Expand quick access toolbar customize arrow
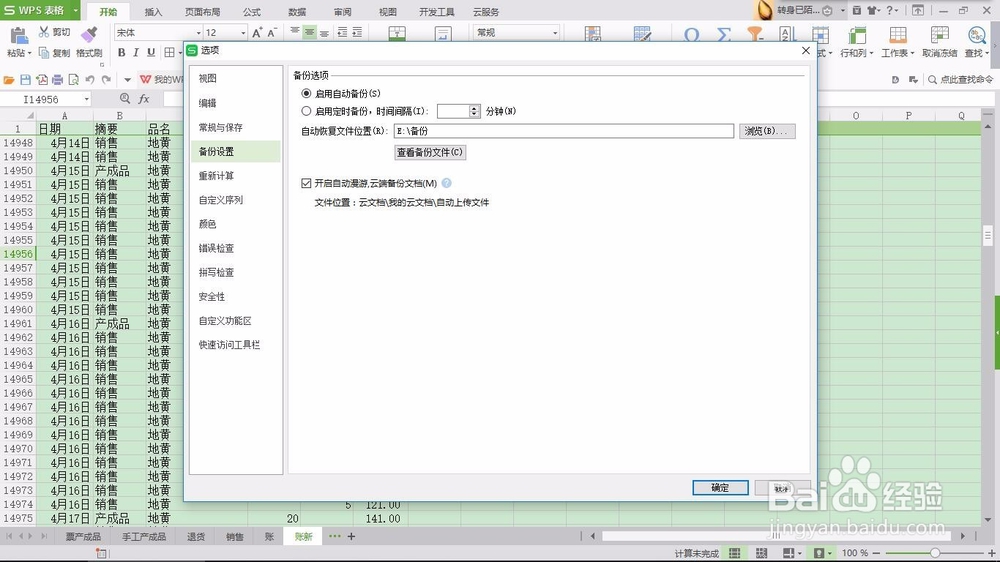Viewport: 1000px width, 562px height. pos(128,80)
